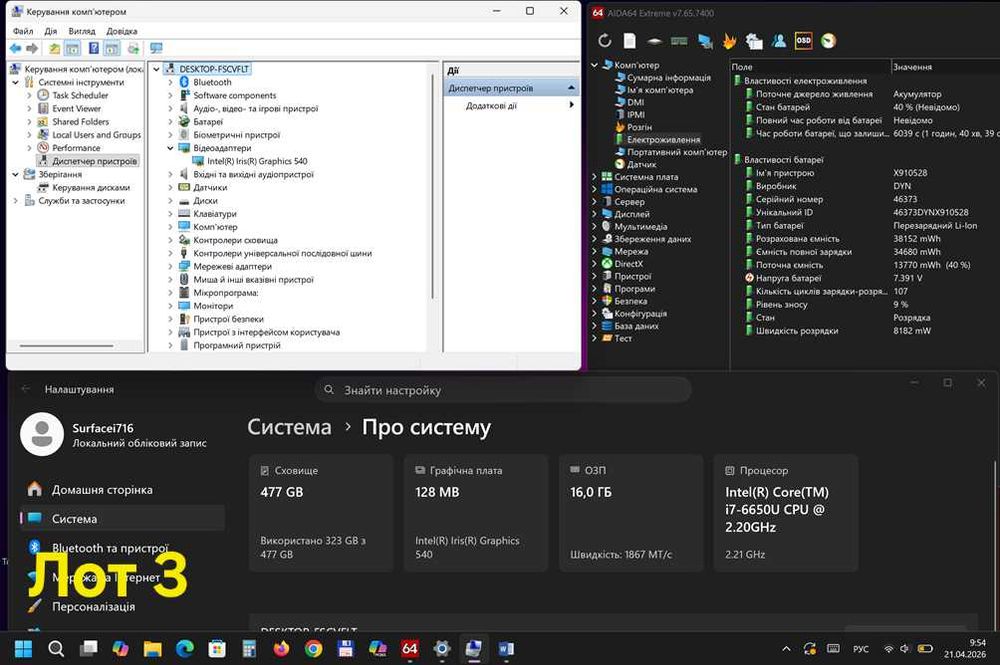Open Файл menu in Computer Management

pos(23,31)
